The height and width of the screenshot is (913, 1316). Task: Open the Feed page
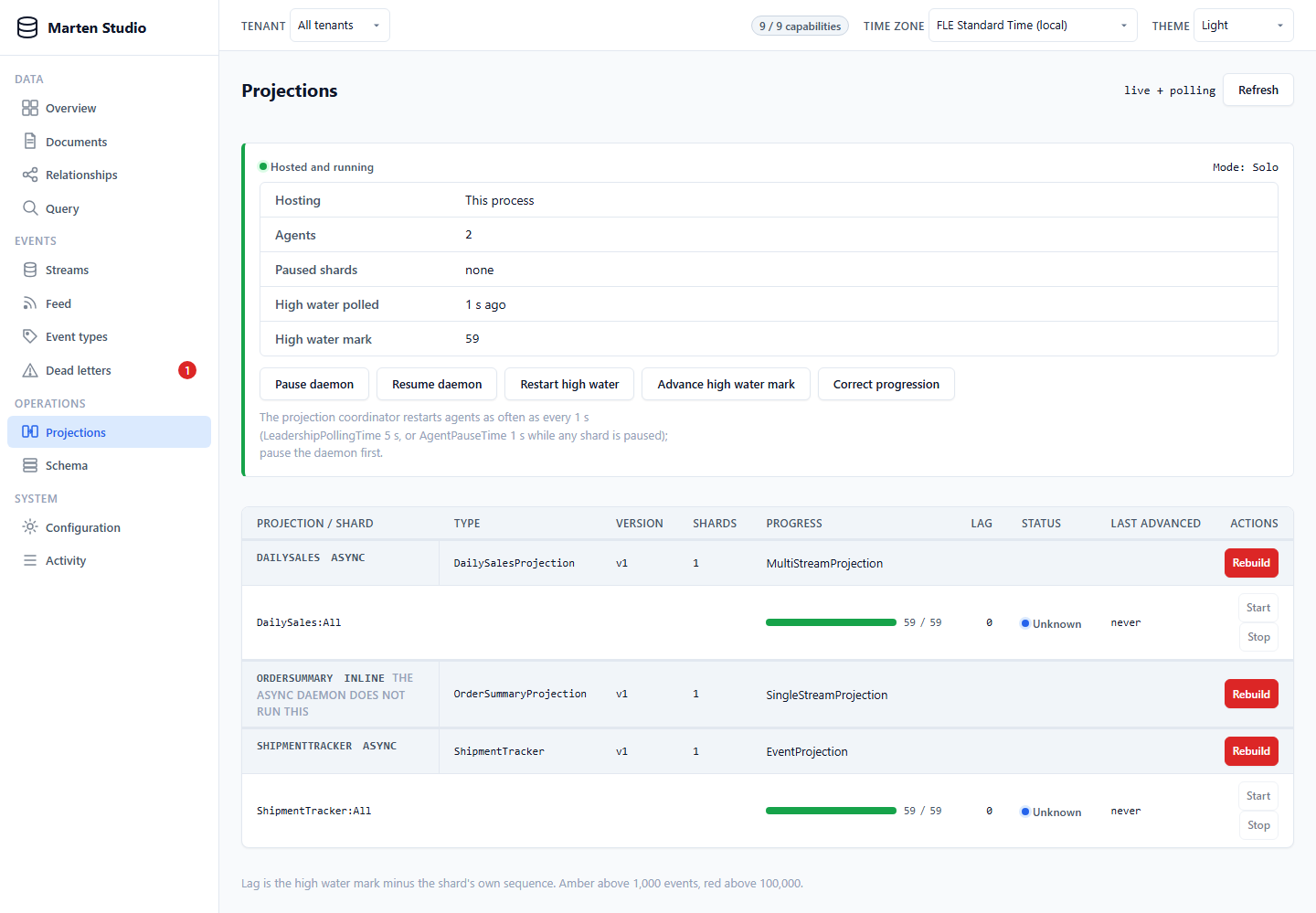coord(109,303)
